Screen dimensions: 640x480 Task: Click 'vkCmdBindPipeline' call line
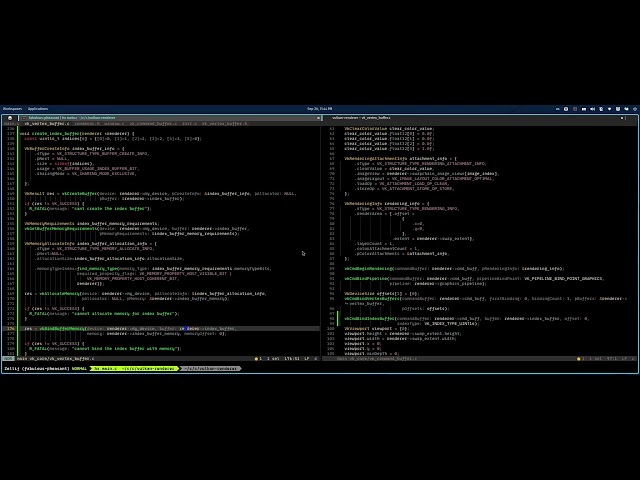coord(473,279)
